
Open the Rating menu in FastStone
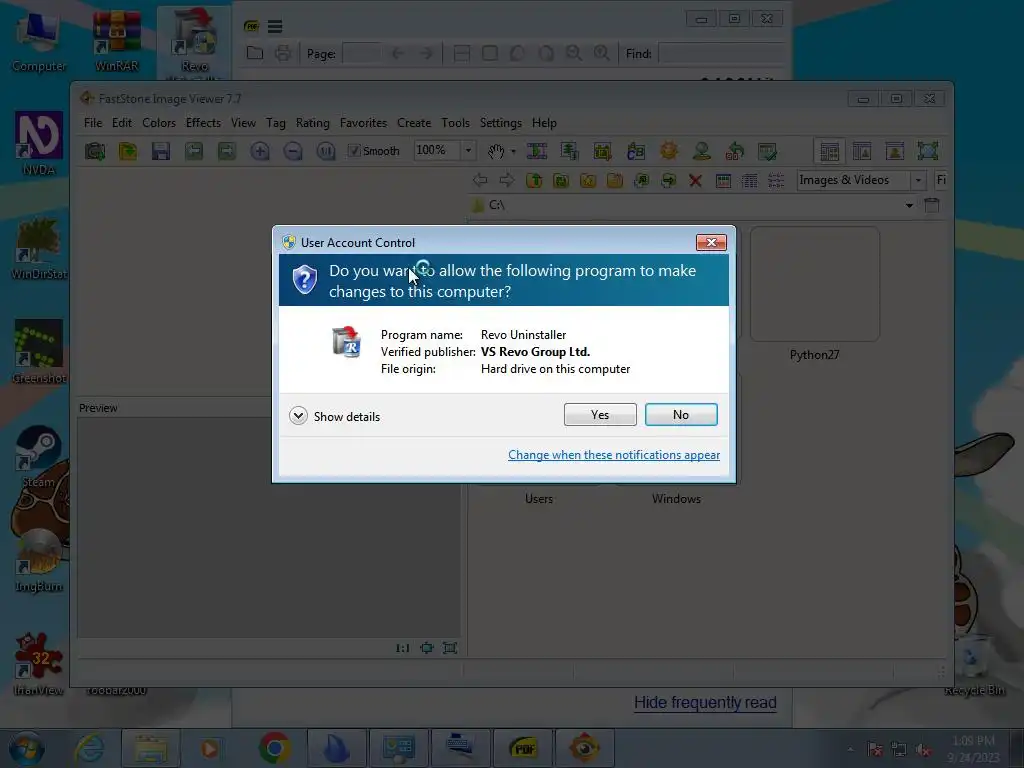[x=312, y=123]
